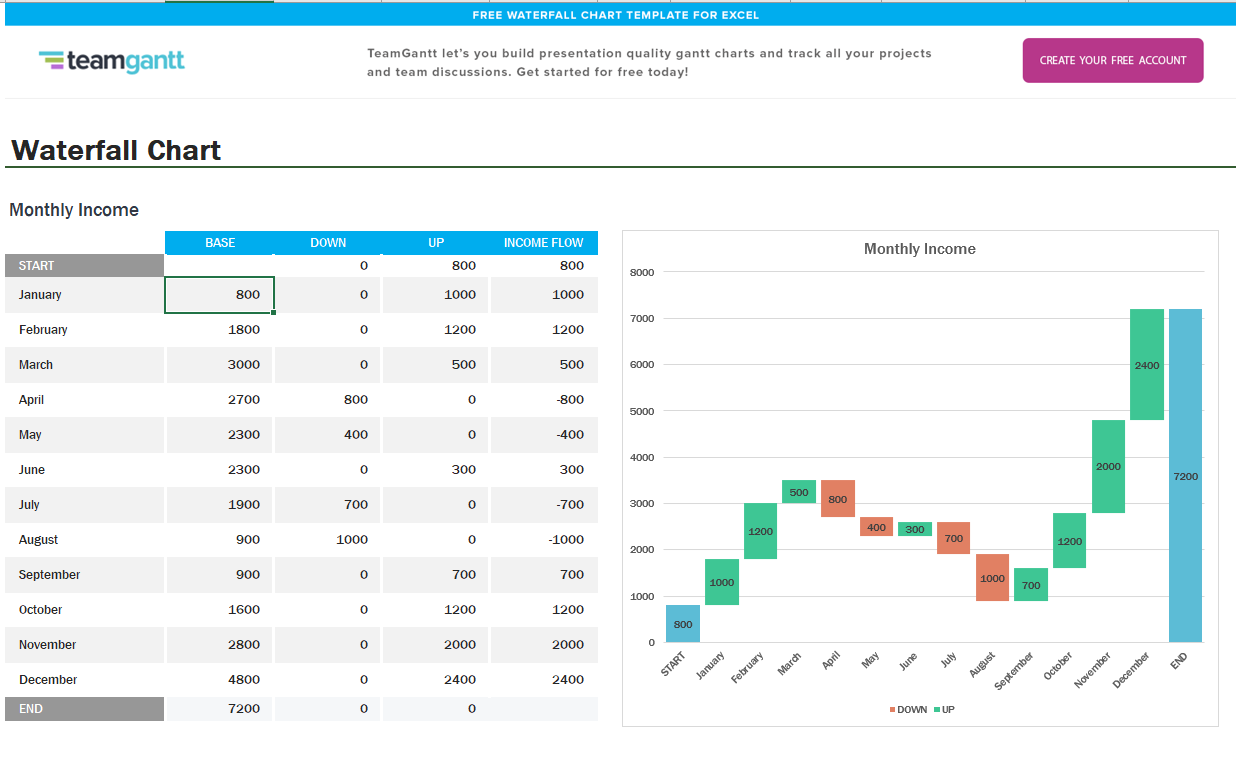Click the START row label cell
This screenshot has height=772, width=1236.
(x=84, y=266)
